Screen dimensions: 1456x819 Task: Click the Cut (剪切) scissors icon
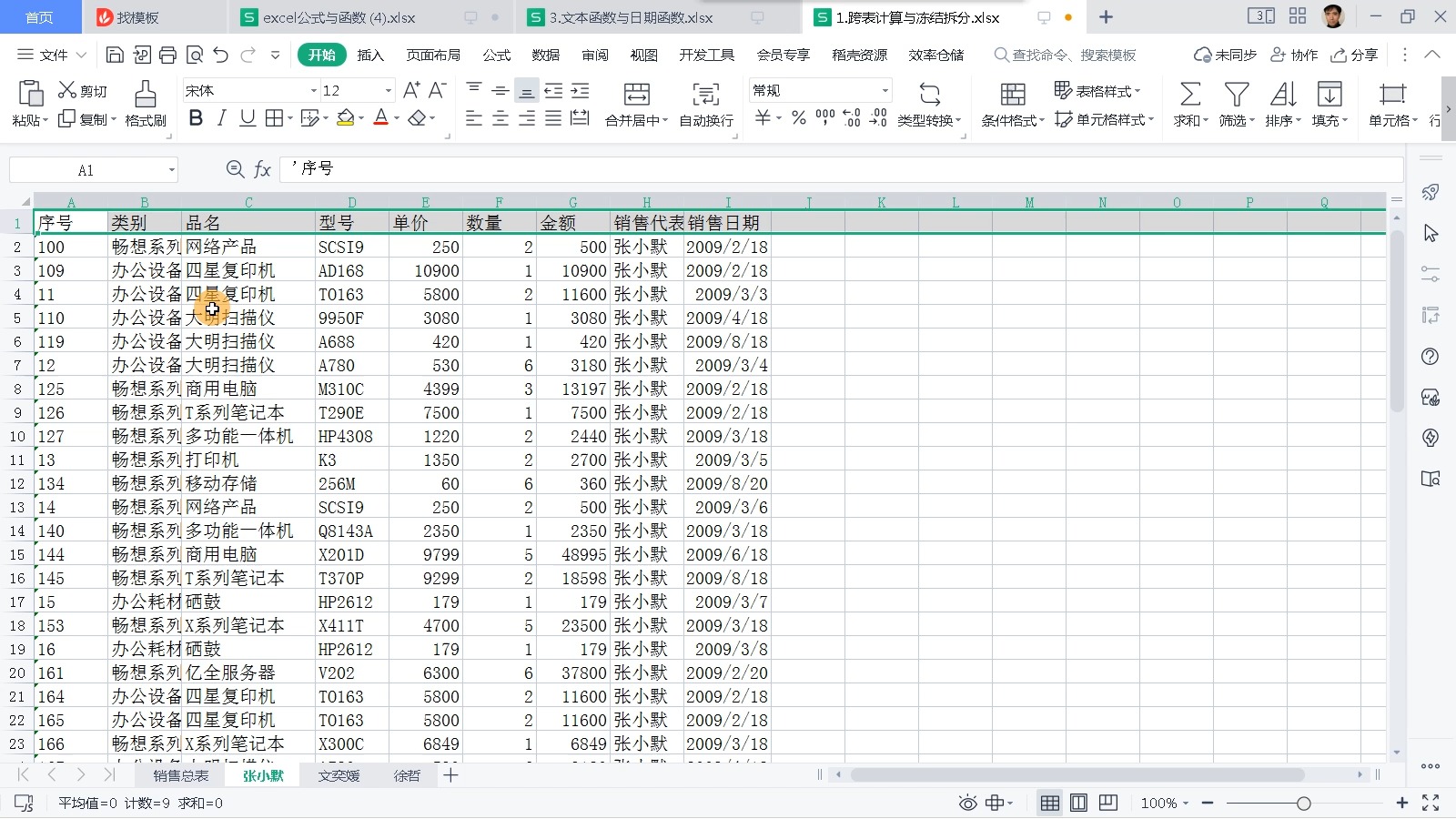(67, 90)
